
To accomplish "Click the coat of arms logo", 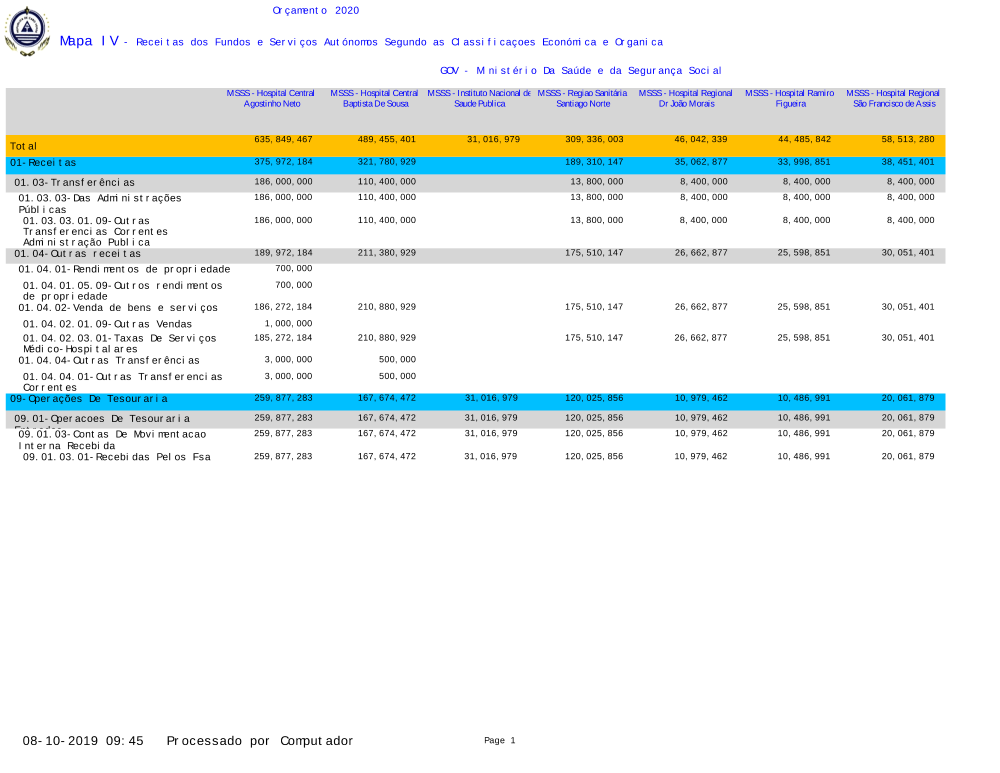I will [x=27, y=31].
